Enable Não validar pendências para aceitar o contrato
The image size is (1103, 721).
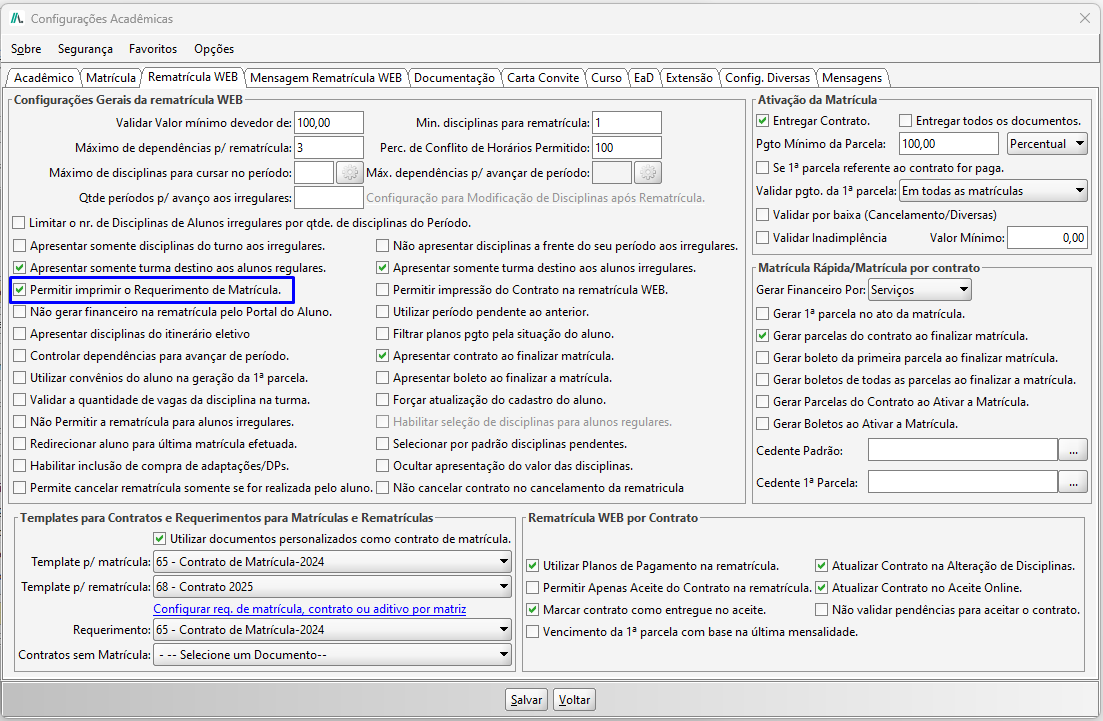point(822,610)
